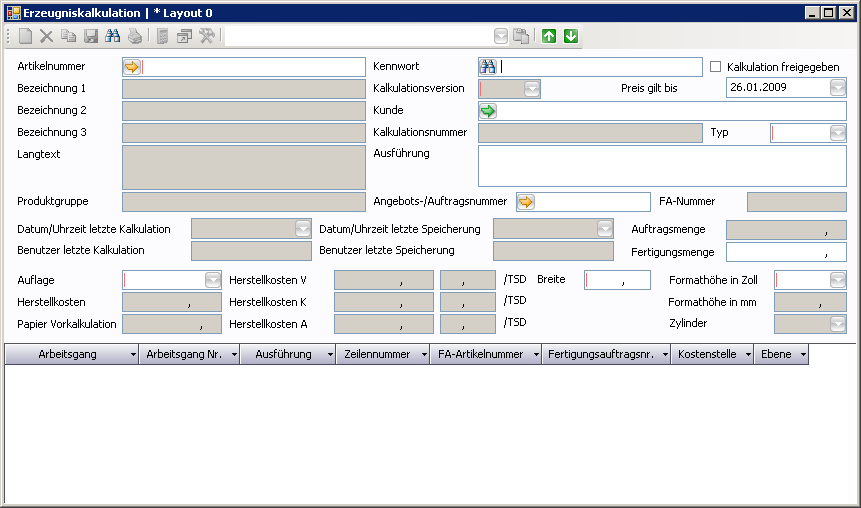Open the Auflage dropdown
The width and height of the screenshot is (861, 508).
point(212,280)
